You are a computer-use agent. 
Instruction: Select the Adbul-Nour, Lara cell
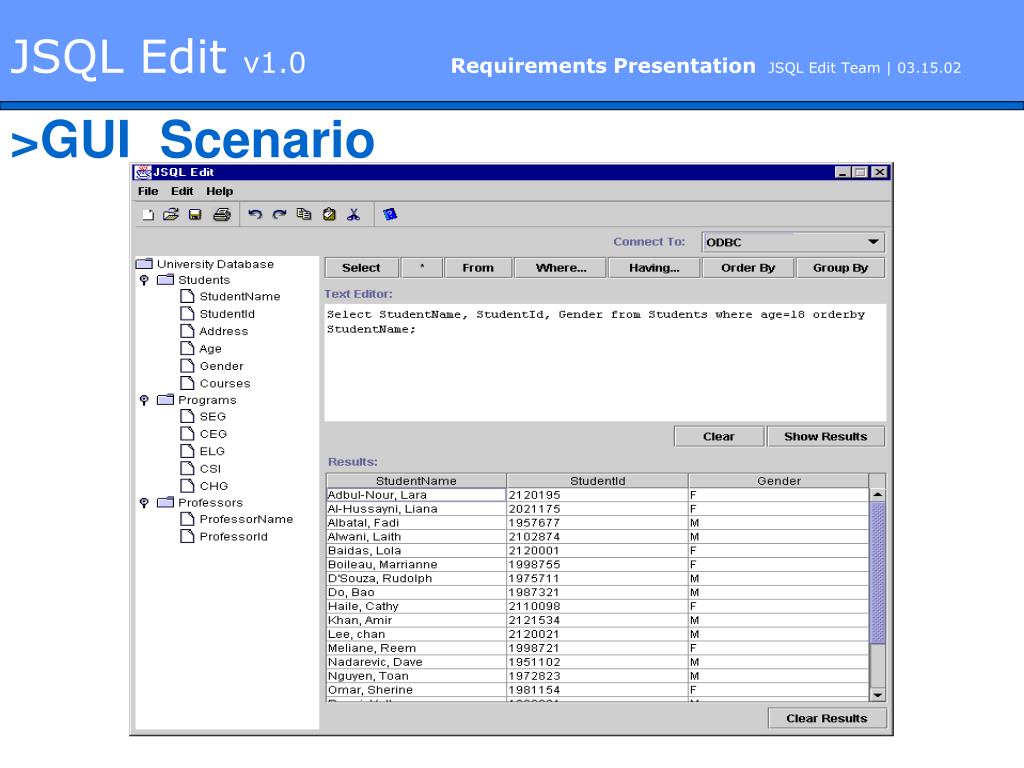click(416, 495)
